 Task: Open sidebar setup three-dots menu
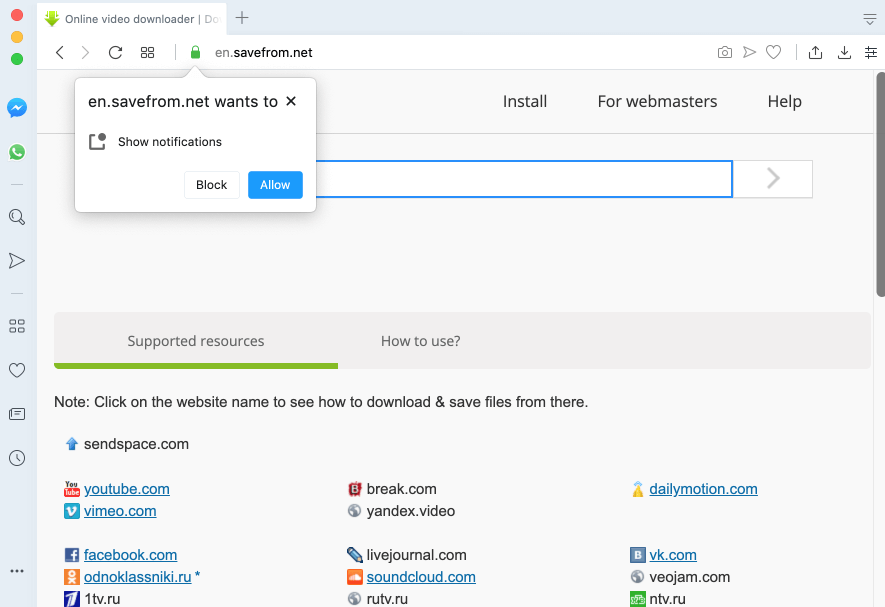(17, 571)
